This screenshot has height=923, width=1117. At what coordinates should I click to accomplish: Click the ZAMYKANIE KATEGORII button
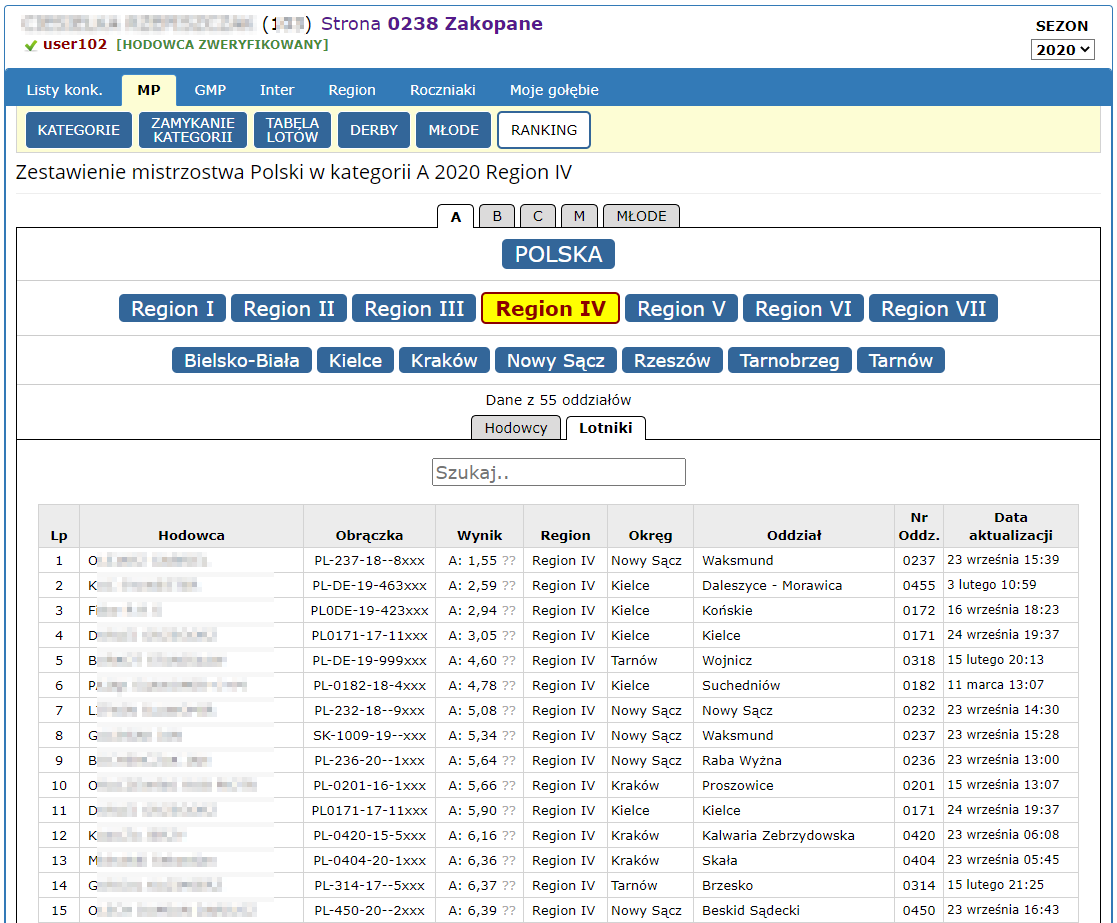tap(193, 130)
